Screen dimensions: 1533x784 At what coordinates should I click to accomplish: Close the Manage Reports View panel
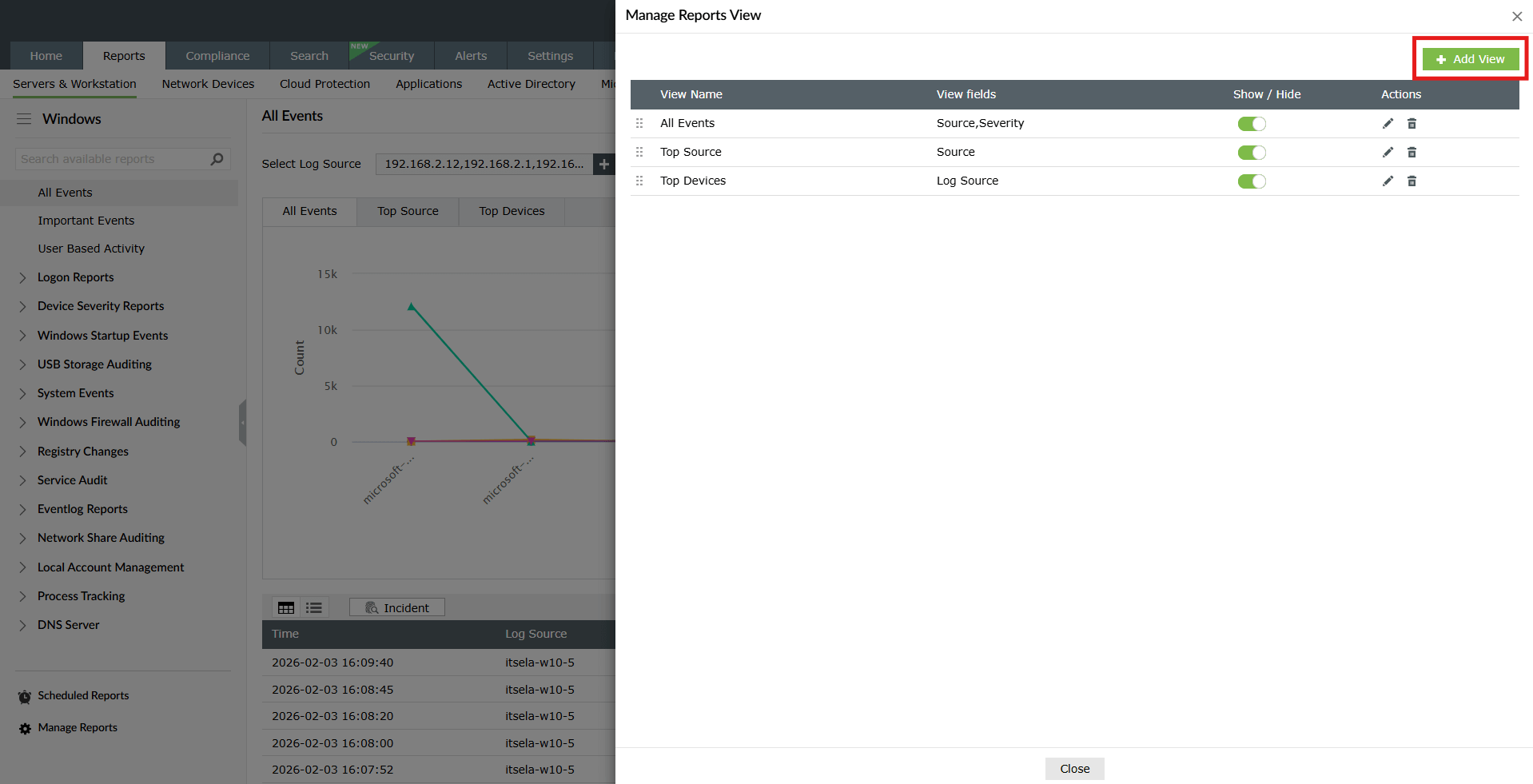[x=1517, y=16]
